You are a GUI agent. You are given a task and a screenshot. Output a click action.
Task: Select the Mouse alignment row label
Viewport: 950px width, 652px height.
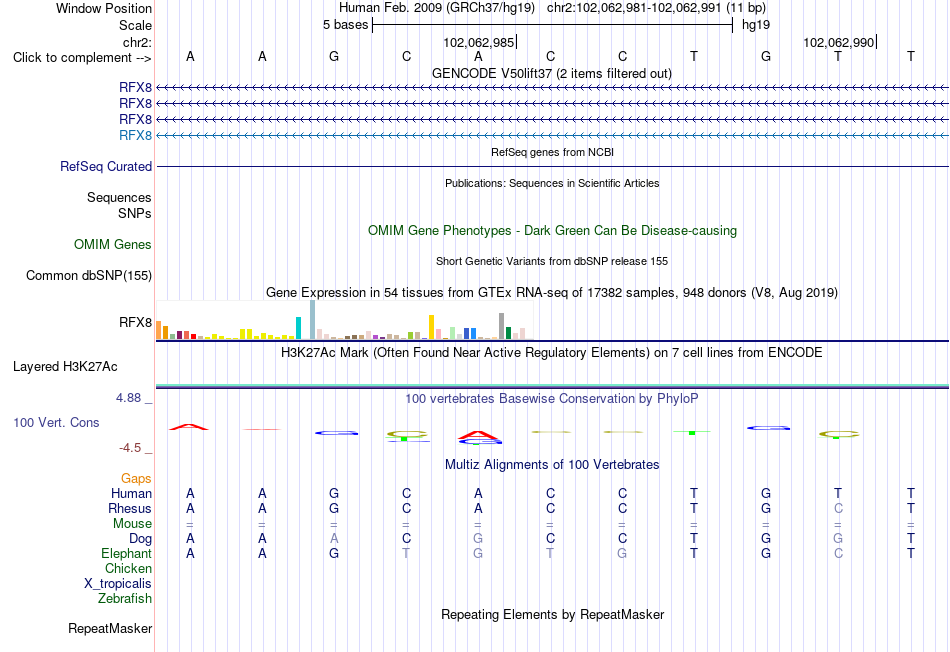tap(132, 524)
